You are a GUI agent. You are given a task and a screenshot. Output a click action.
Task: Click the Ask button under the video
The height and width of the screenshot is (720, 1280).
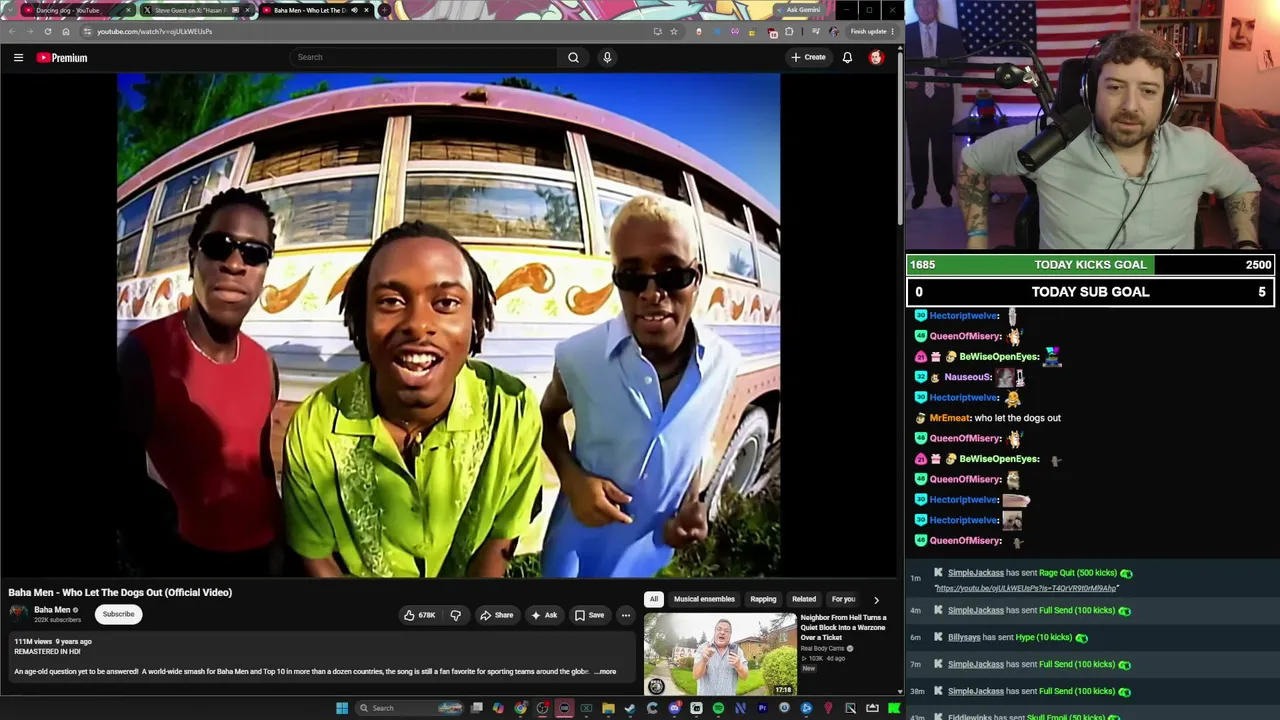pyautogui.click(x=544, y=615)
